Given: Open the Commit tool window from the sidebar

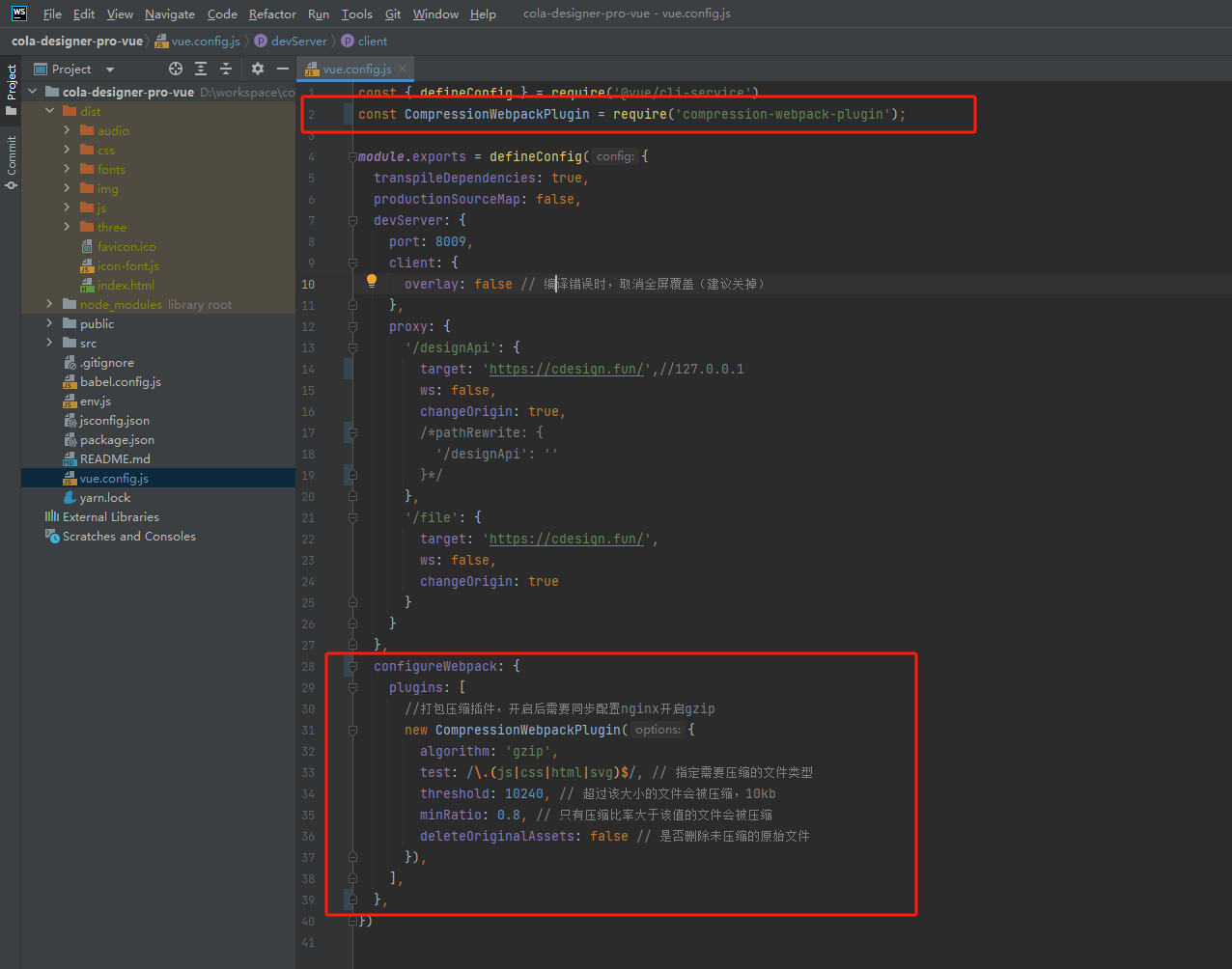Looking at the screenshot, I should tap(11, 161).
